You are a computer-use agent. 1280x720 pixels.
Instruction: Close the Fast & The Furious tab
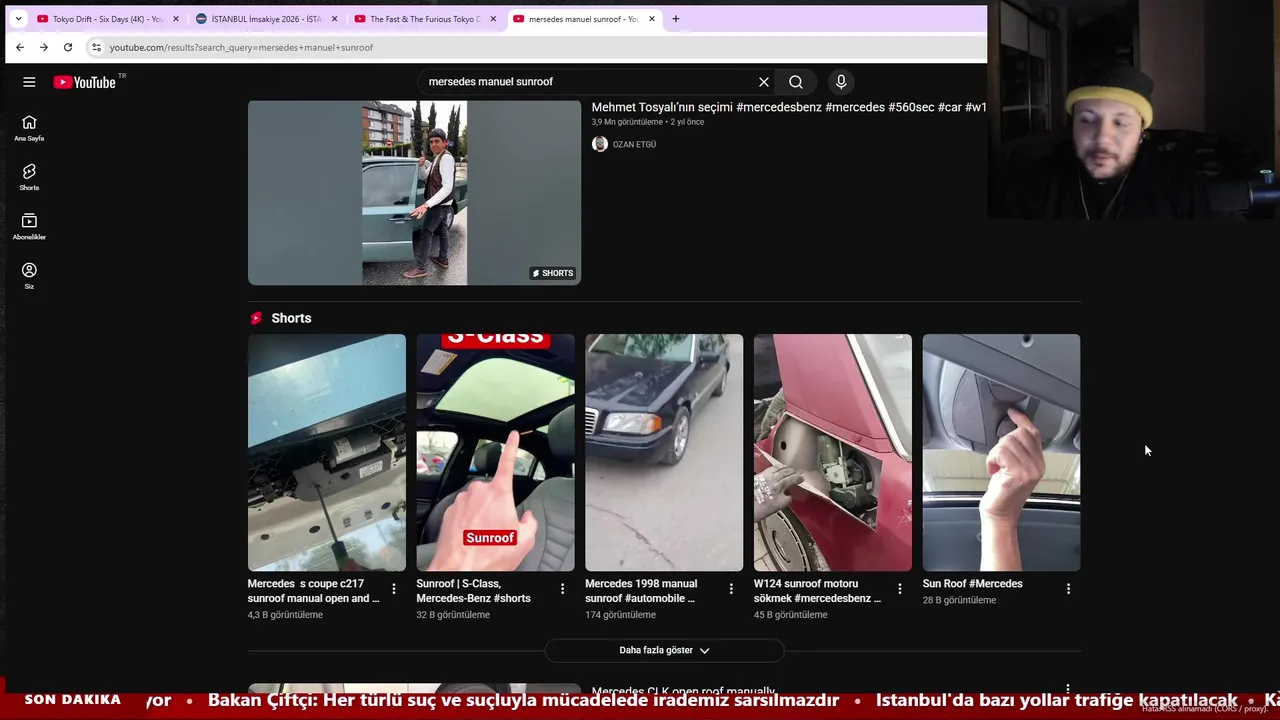pos(493,19)
